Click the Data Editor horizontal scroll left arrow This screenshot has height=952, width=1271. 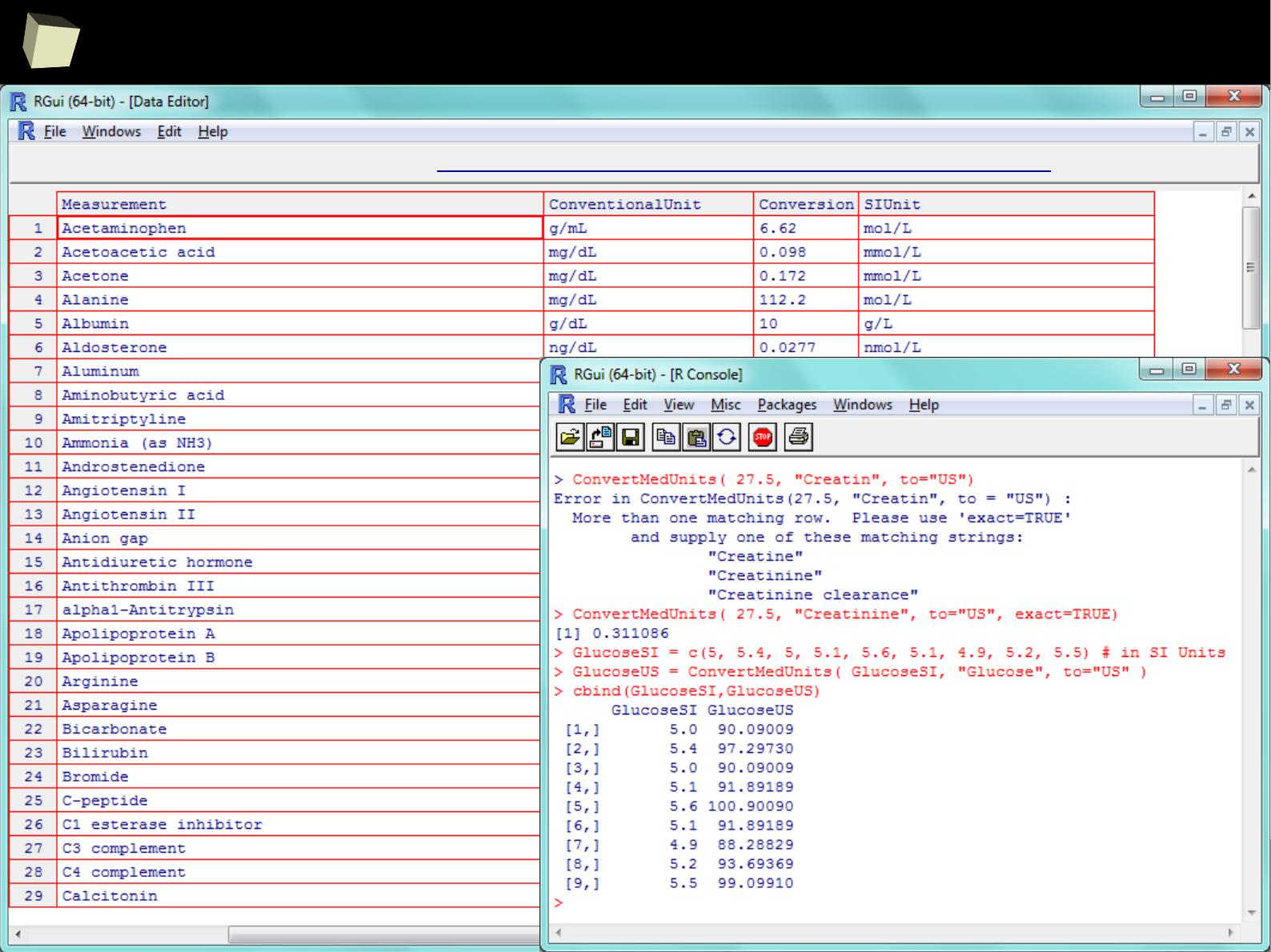(18, 934)
